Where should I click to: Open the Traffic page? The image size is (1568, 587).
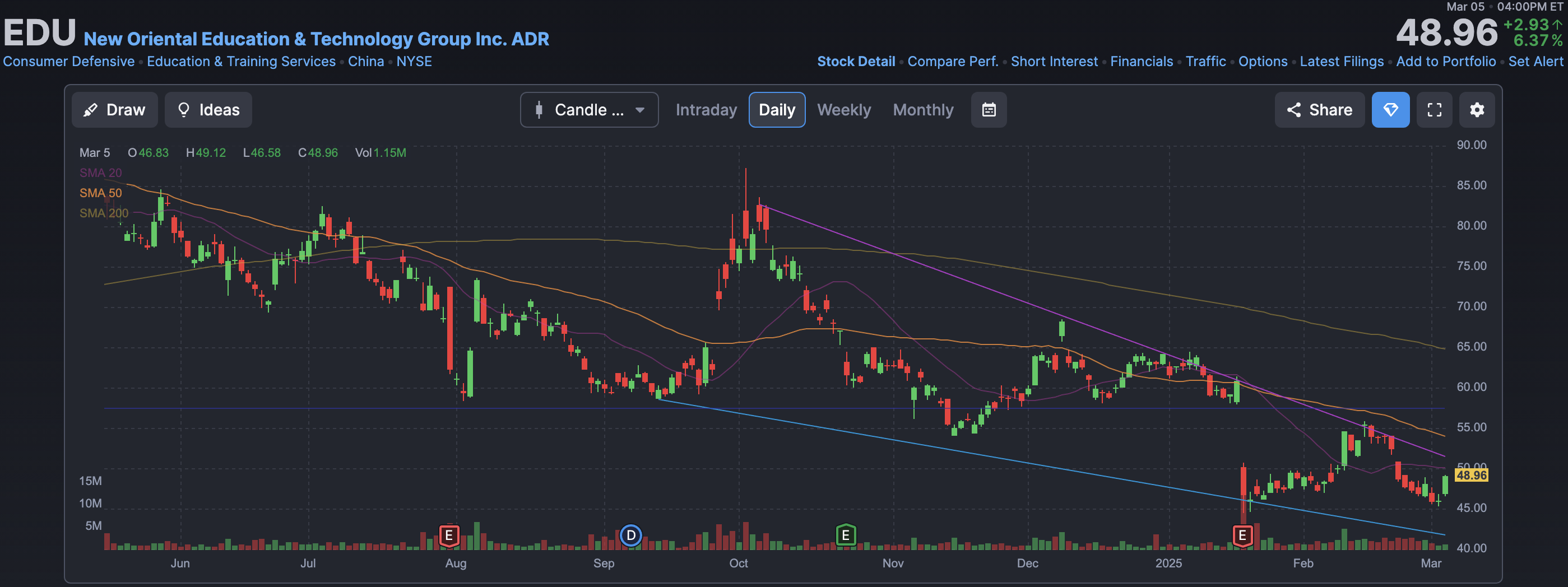pos(1205,62)
